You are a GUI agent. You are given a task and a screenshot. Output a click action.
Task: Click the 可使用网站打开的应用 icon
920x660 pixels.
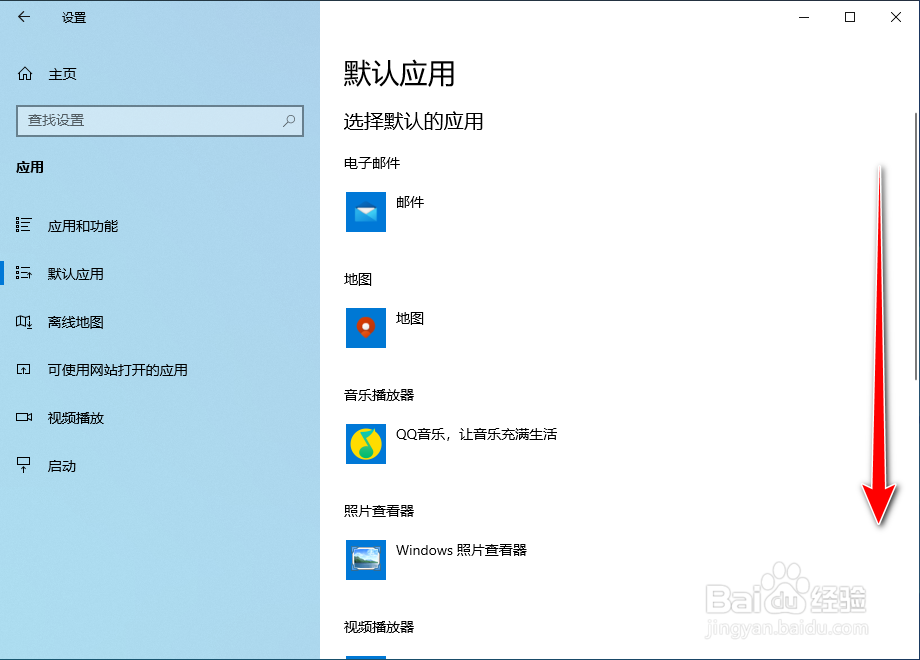click(23, 370)
